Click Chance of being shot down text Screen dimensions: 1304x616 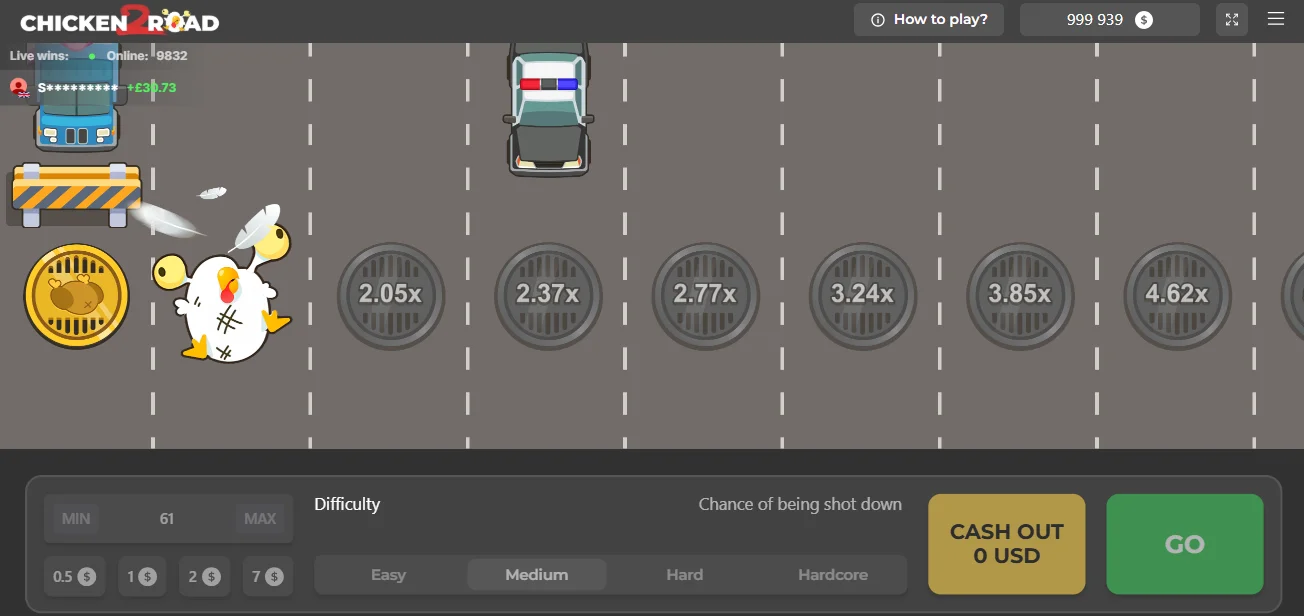coord(800,504)
